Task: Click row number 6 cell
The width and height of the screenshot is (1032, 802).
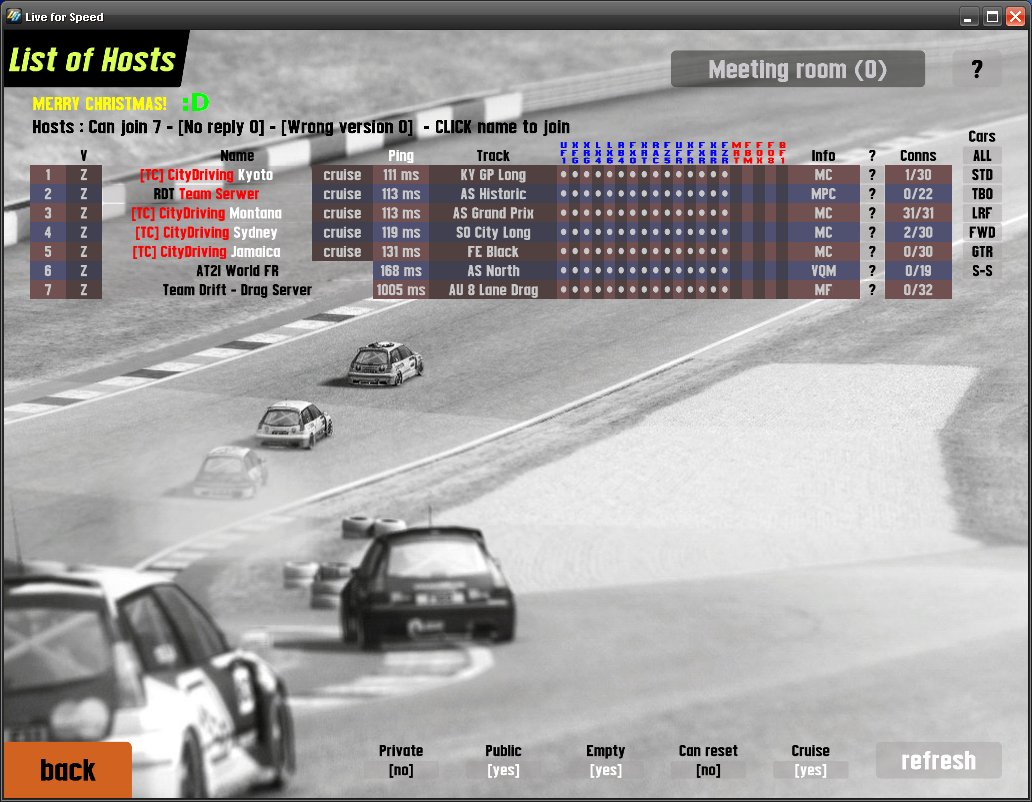Action: pos(48,270)
